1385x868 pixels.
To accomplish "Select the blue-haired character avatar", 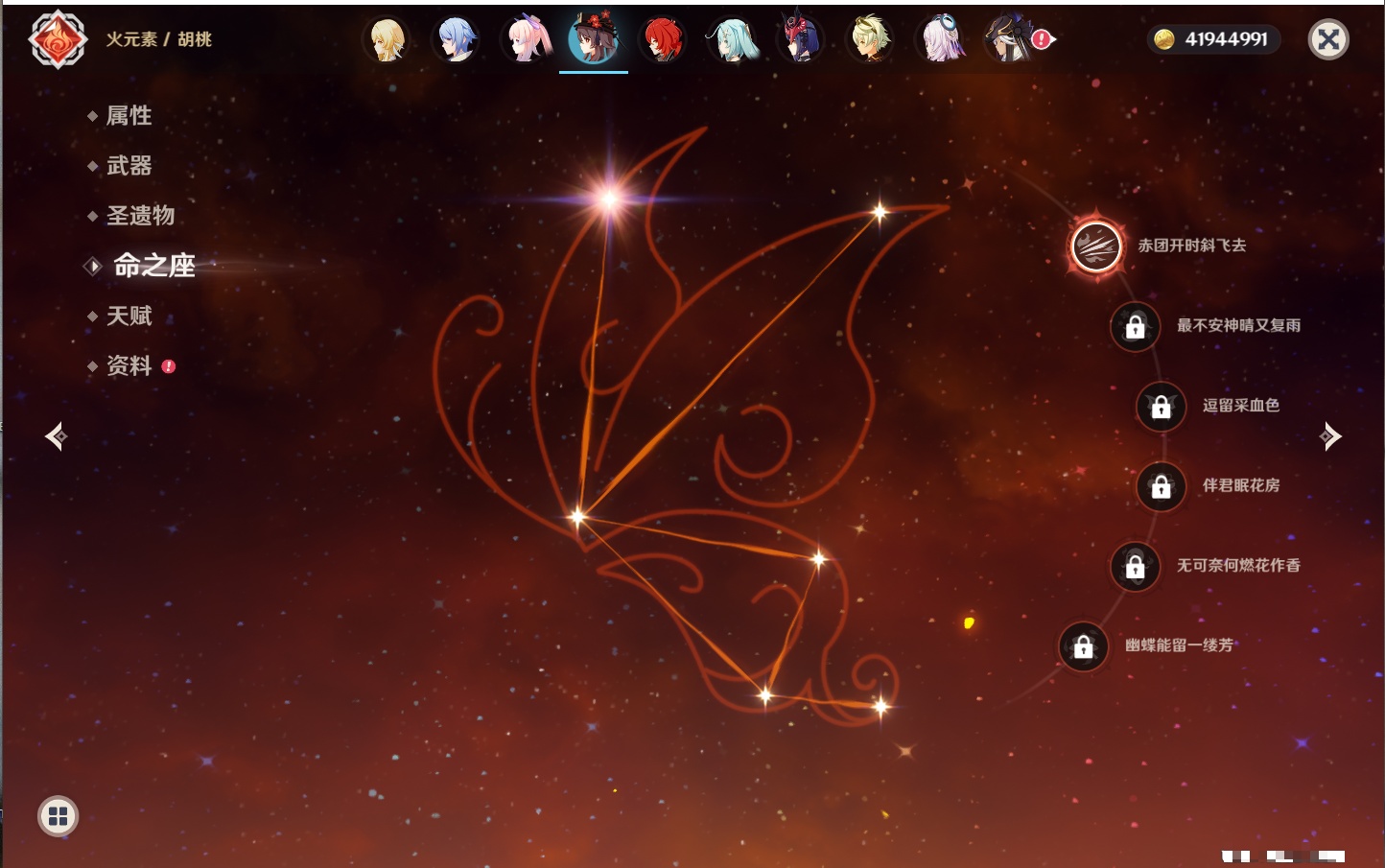I will 456,40.
